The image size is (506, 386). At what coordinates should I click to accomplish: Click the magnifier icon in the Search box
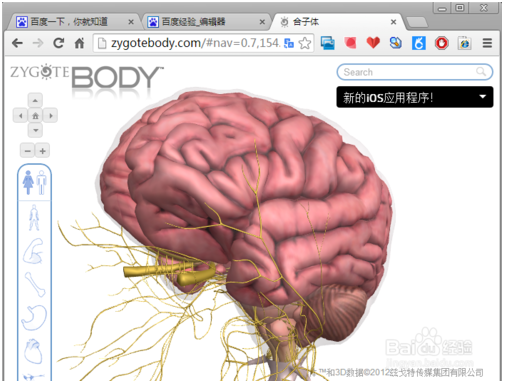[x=481, y=72]
